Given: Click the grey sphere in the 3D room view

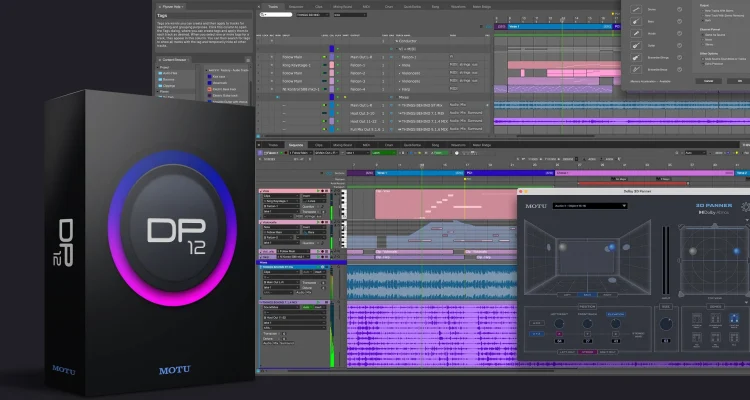Looking at the screenshot, I should [562, 247].
